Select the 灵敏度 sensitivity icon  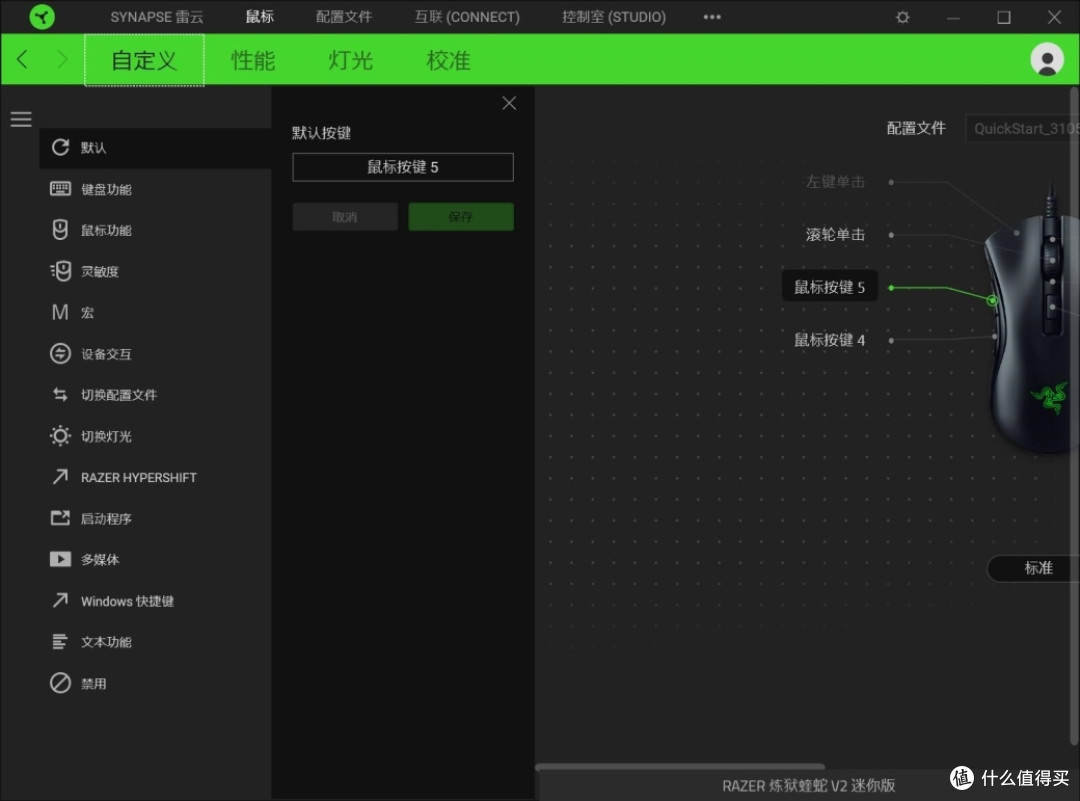[x=61, y=271]
